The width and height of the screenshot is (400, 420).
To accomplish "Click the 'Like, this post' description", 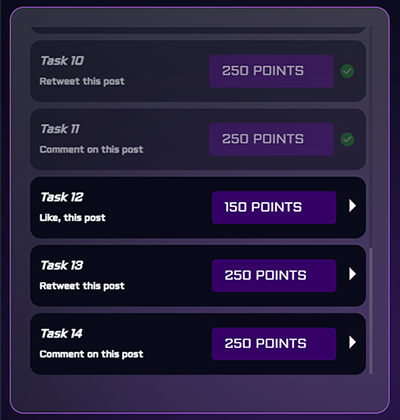I will pos(72,218).
